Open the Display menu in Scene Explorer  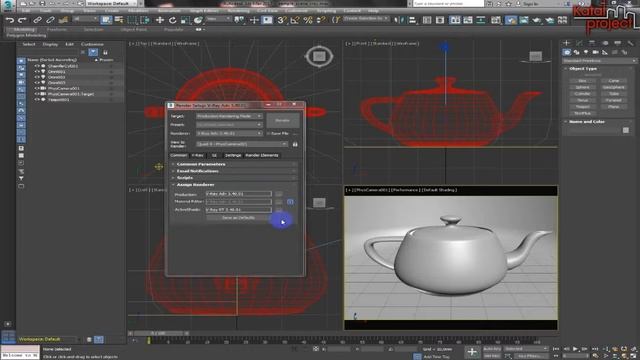click(50, 44)
